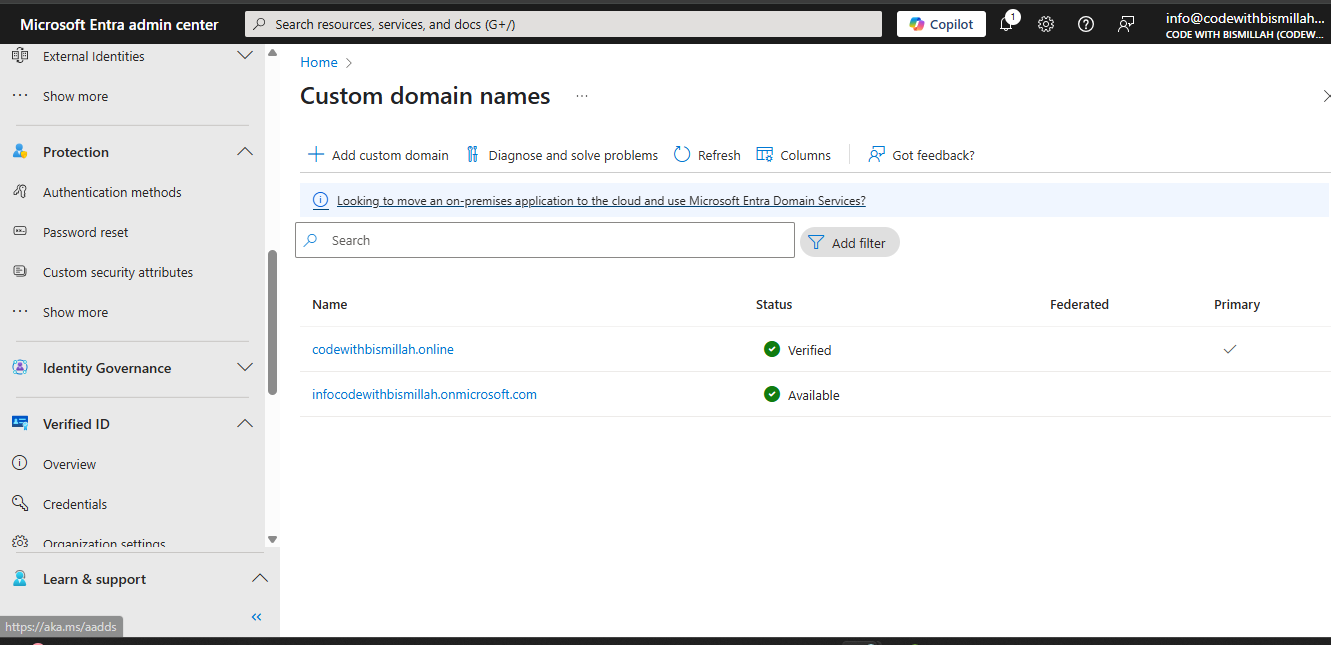Collapse the Protection section chevron
The width and height of the screenshot is (1331, 645).
coord(245,152)
